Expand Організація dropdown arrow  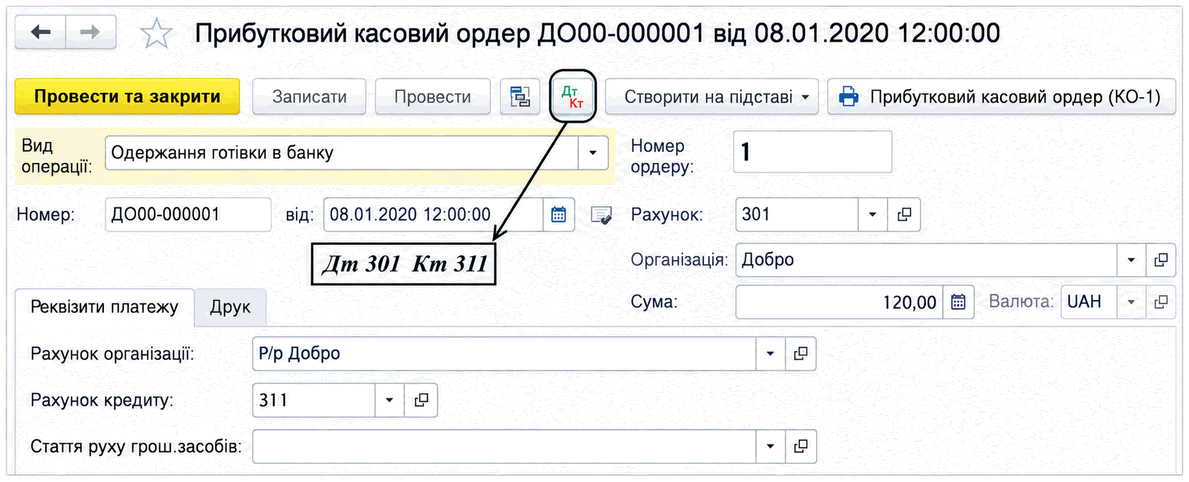pyautogui.click(x=1131, y=260)
